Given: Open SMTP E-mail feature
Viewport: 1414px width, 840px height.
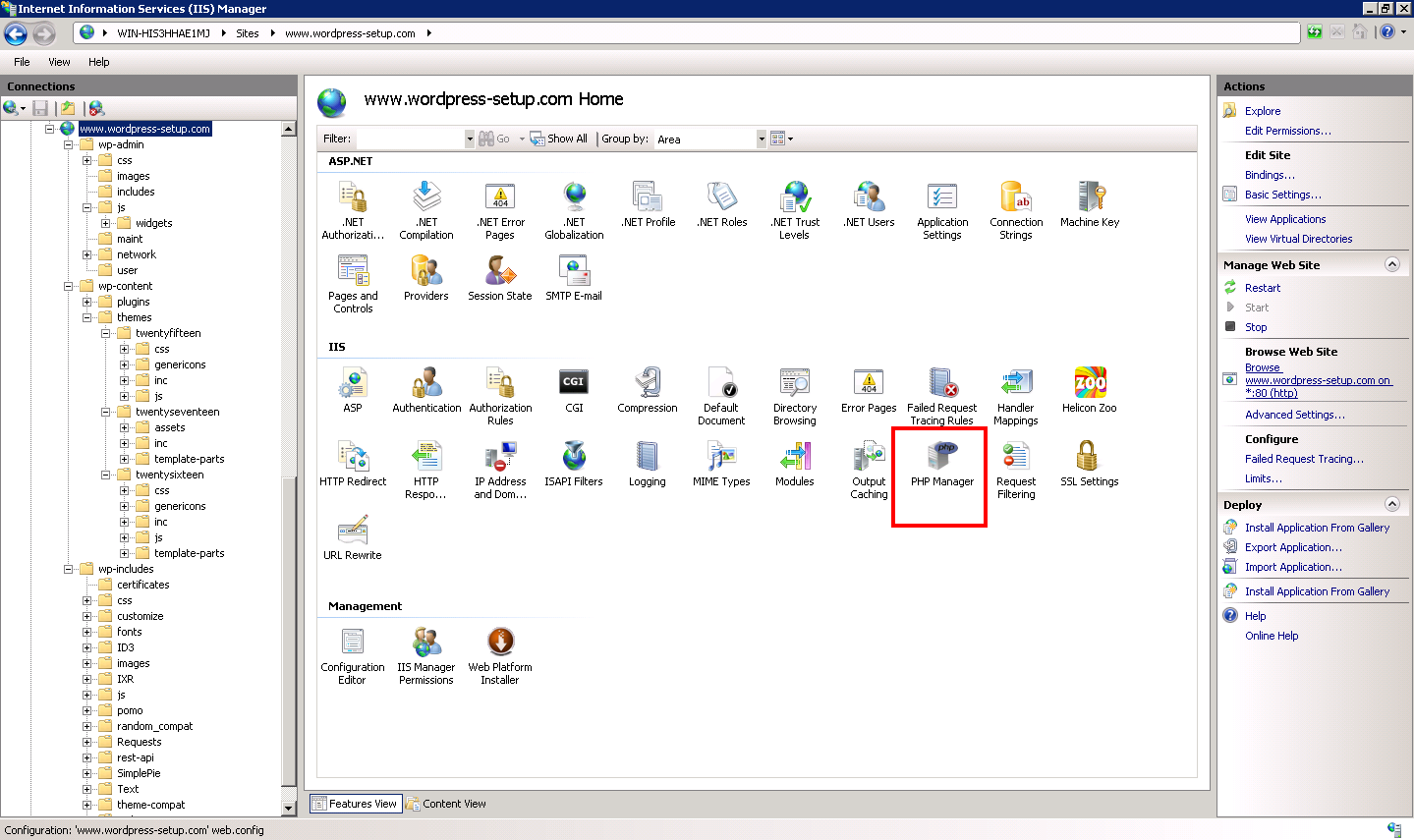Looking at the screenshot, I should click(574, 279).
